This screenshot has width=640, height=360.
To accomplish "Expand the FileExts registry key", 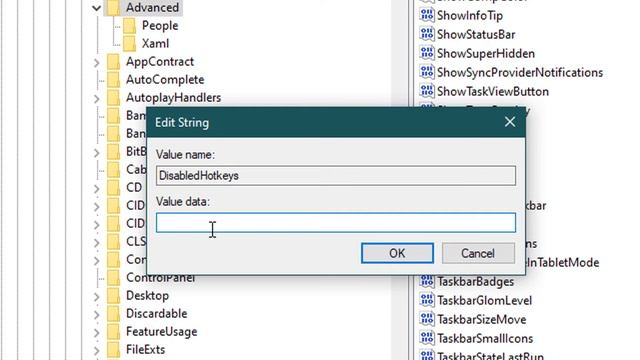I will [x=96, y=350].
